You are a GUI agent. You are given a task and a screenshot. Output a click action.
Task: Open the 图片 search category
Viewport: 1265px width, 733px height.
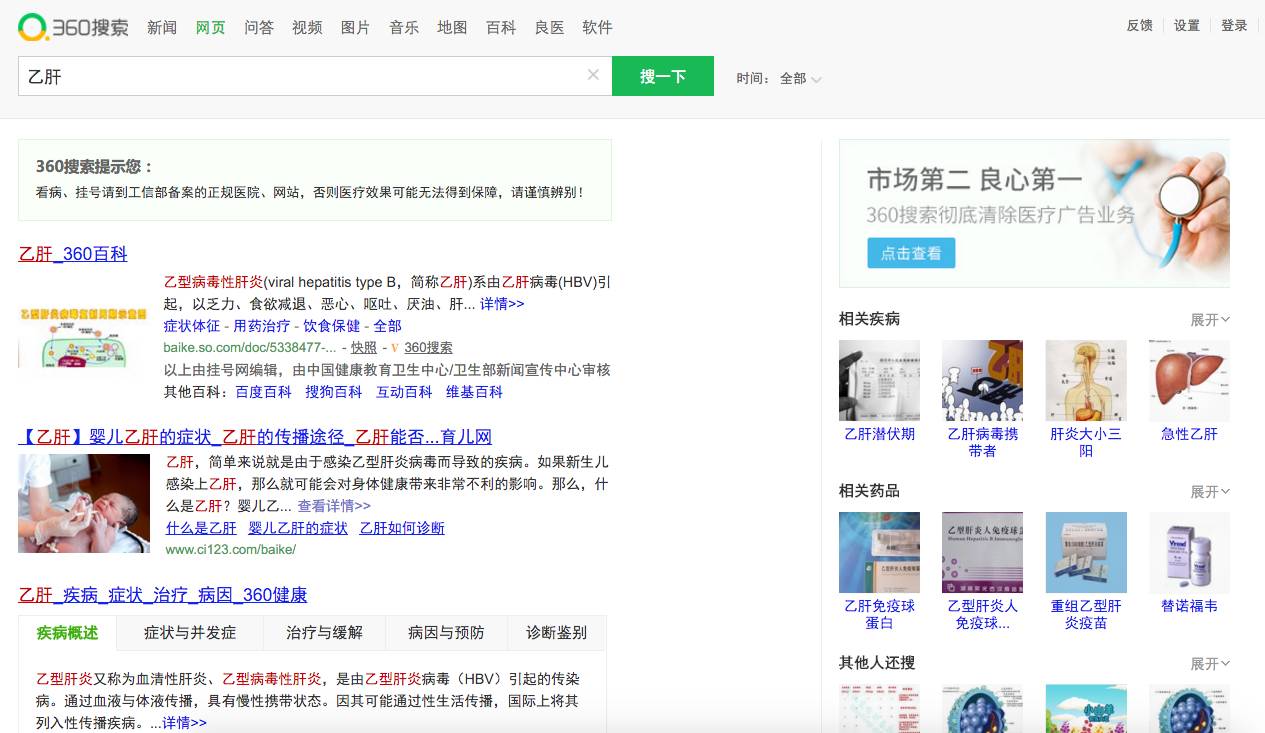(355, 27)
